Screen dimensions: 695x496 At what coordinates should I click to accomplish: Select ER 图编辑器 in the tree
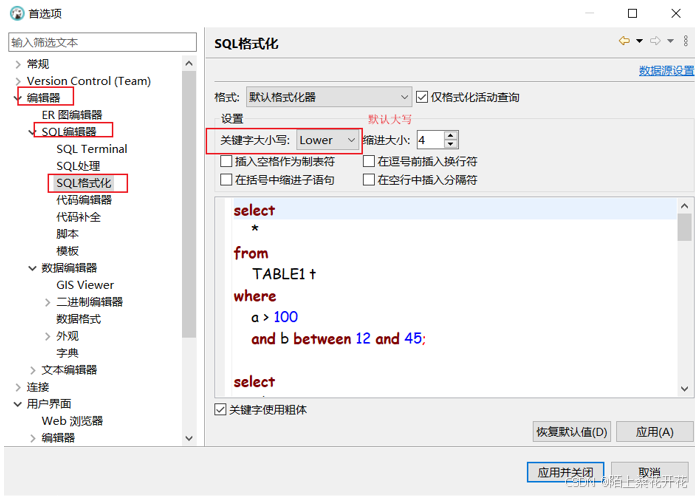[x=72, y=115]
